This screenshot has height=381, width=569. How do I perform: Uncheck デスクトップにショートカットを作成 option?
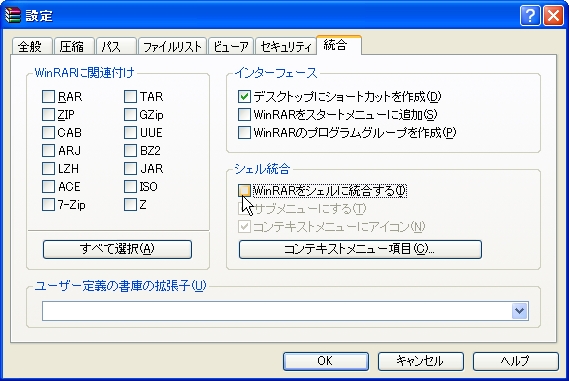(244, 97)
